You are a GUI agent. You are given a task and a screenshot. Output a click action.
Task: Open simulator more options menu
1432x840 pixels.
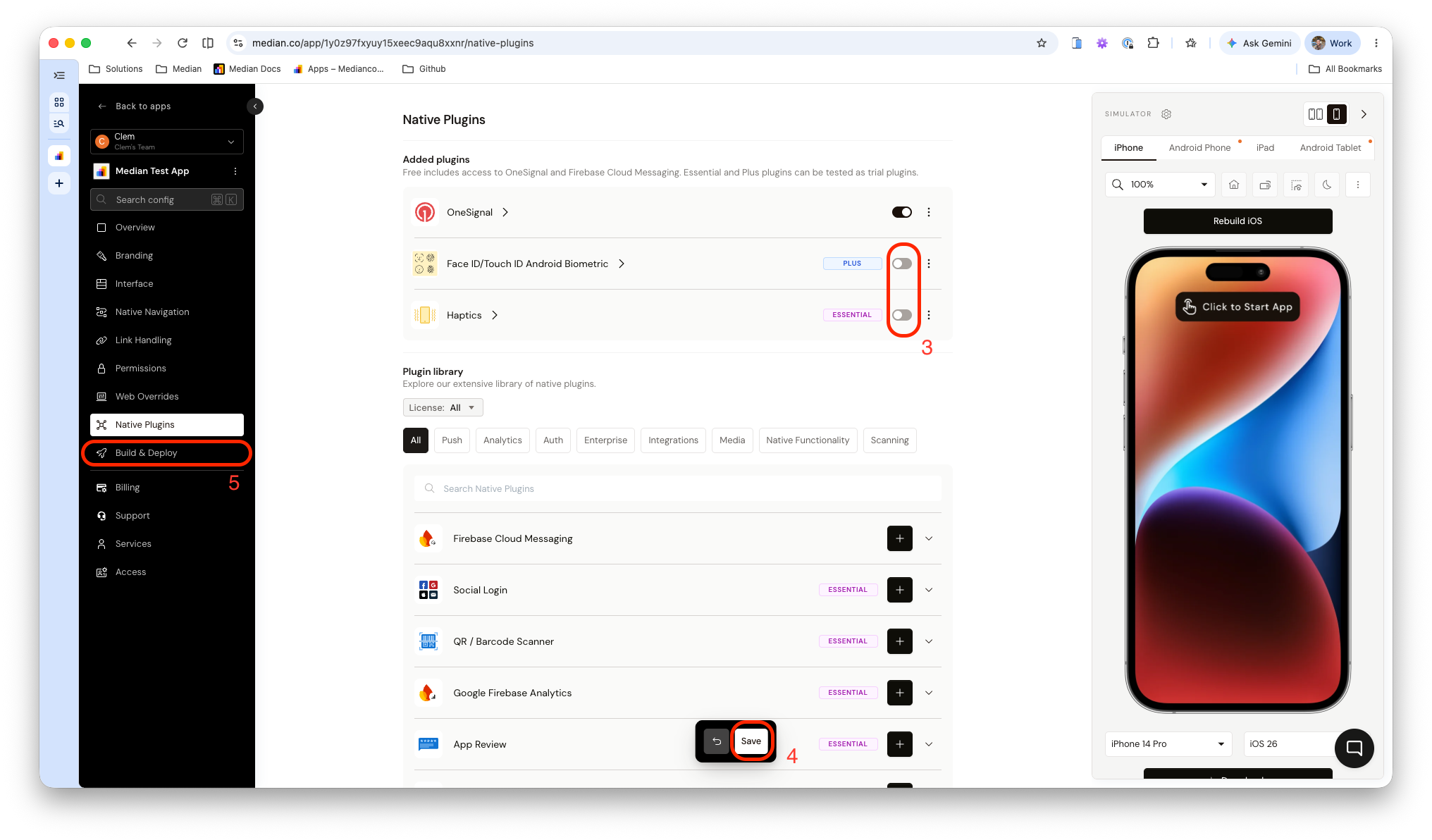(x=1358, y=185)
